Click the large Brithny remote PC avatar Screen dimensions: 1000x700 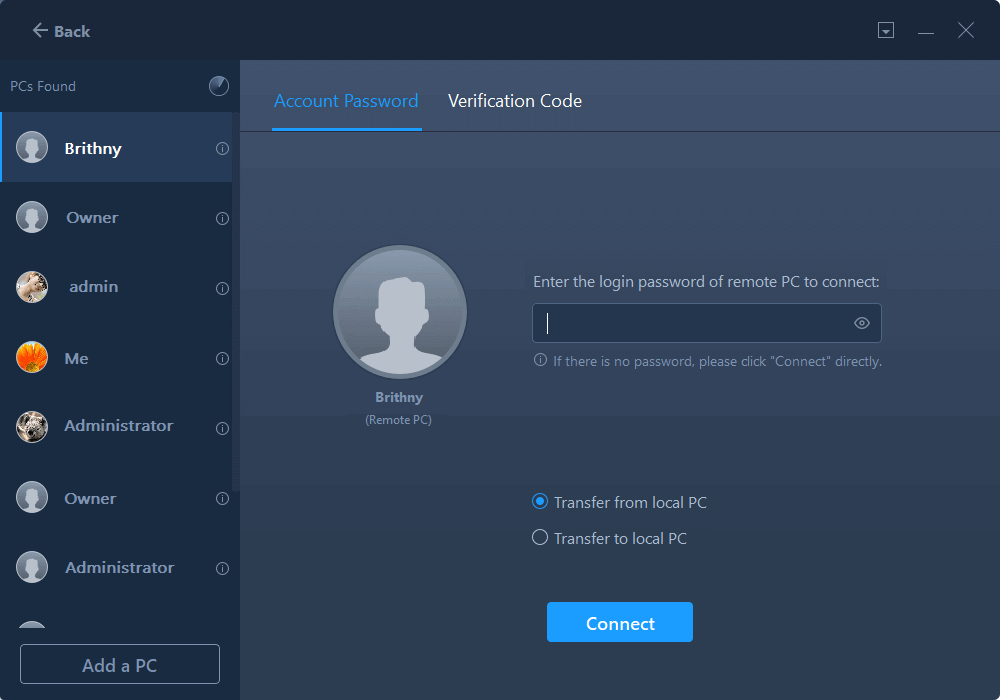pyautogui.click(x=399, y=311)
